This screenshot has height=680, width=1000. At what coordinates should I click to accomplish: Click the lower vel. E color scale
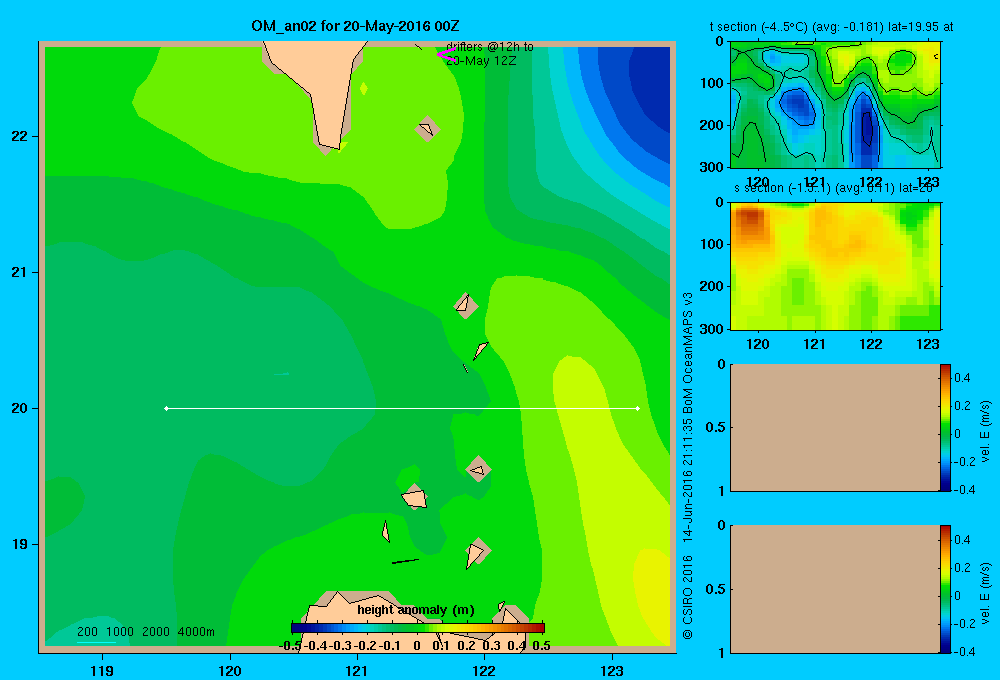[x=945, y=589]
